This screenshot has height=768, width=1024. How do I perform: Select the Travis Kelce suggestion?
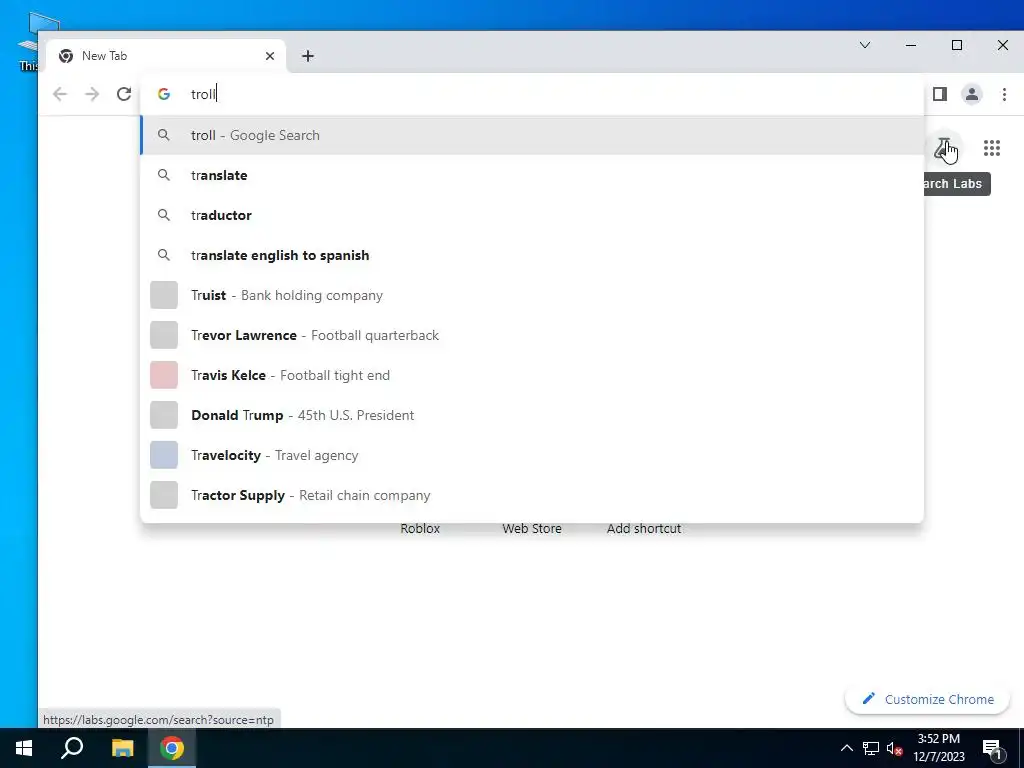tap(532, 375)
